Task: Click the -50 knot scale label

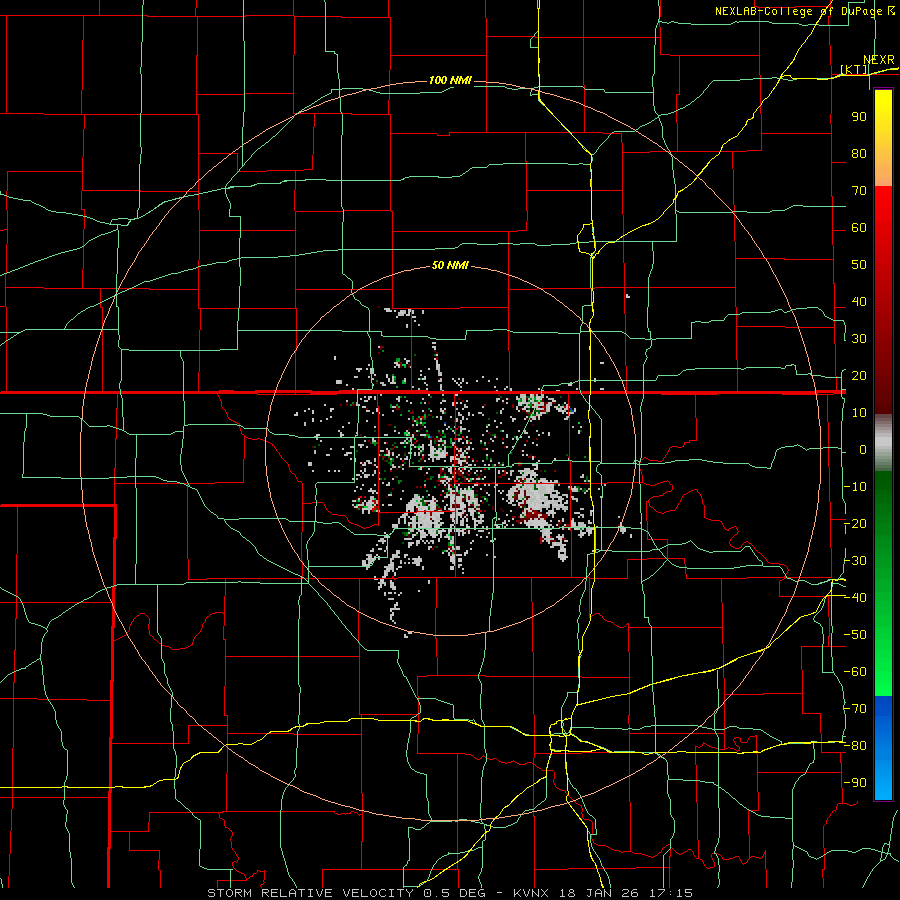Action: 855,635
